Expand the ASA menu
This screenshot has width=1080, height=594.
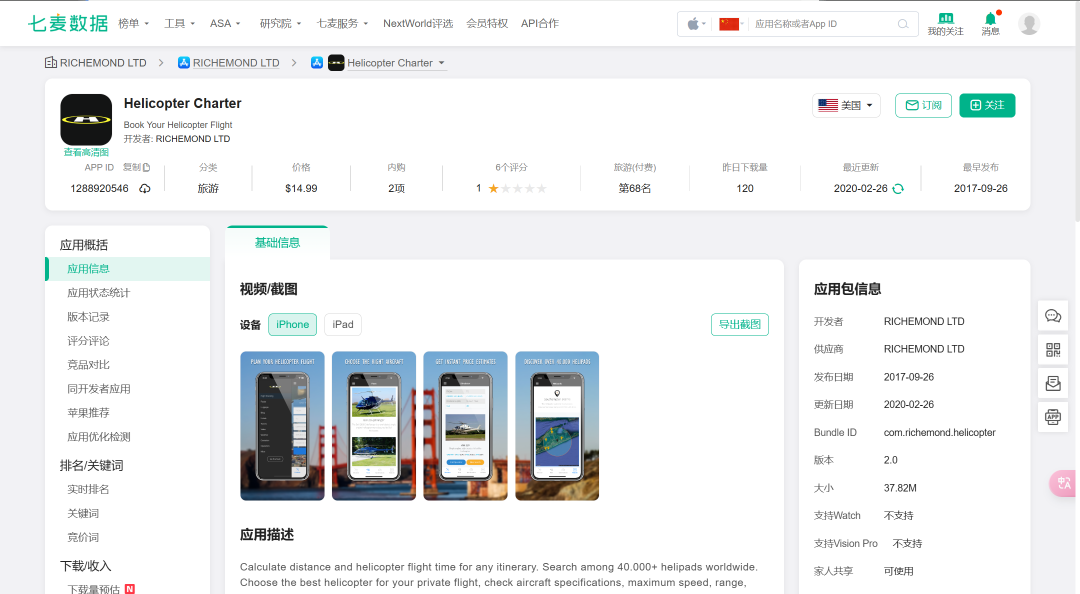tap(225, 23)
